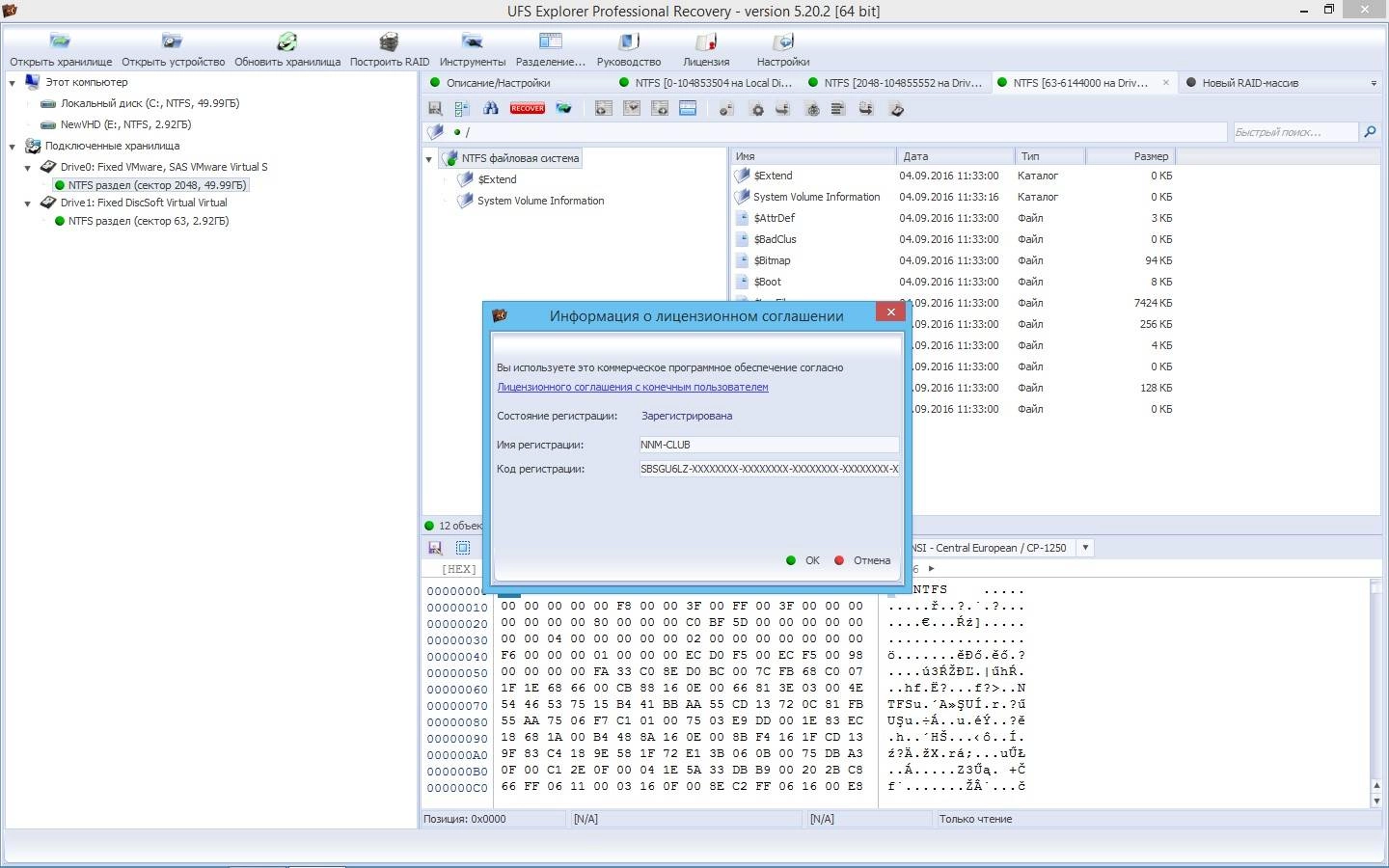Collapse the Drive0 VMware node
Image resolution: width=1389 pixels, height=868 pixels.
[28, 168]
